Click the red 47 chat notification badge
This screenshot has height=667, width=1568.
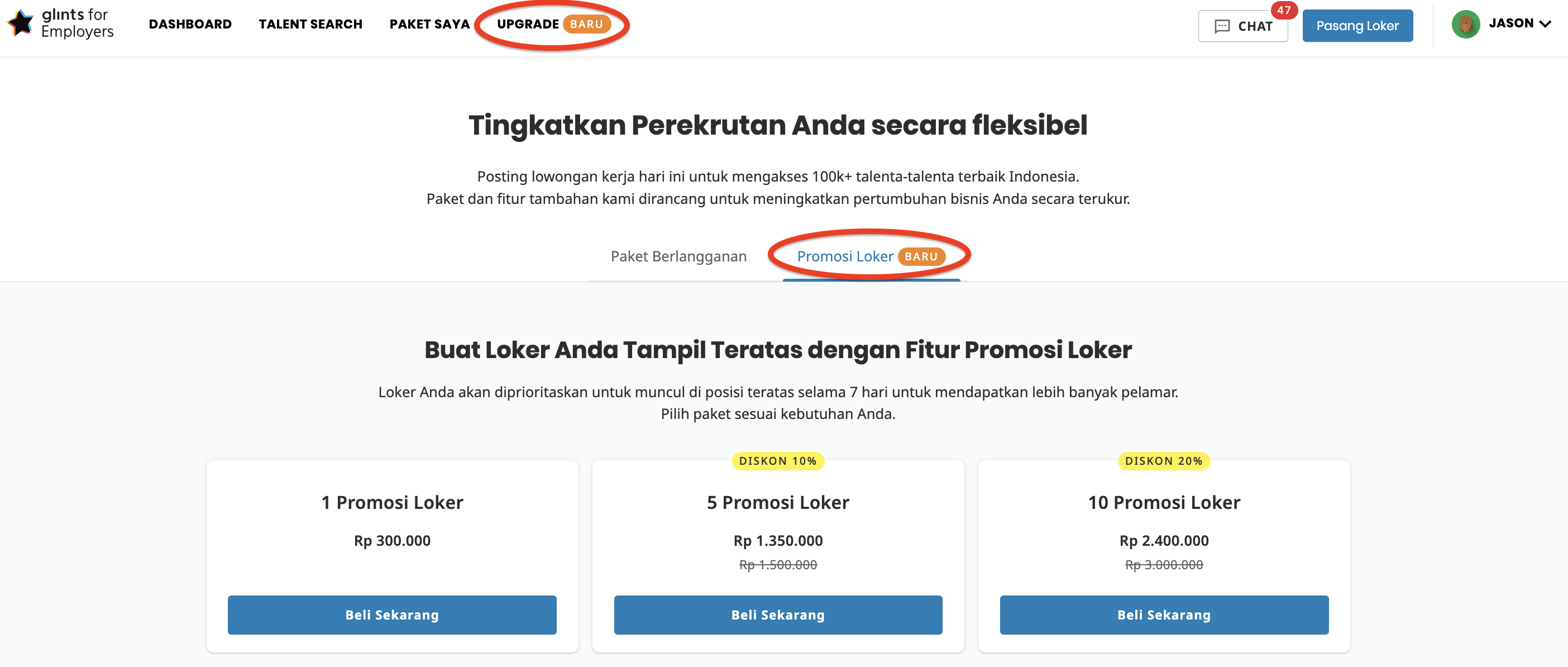click(x=1284, y=11)
